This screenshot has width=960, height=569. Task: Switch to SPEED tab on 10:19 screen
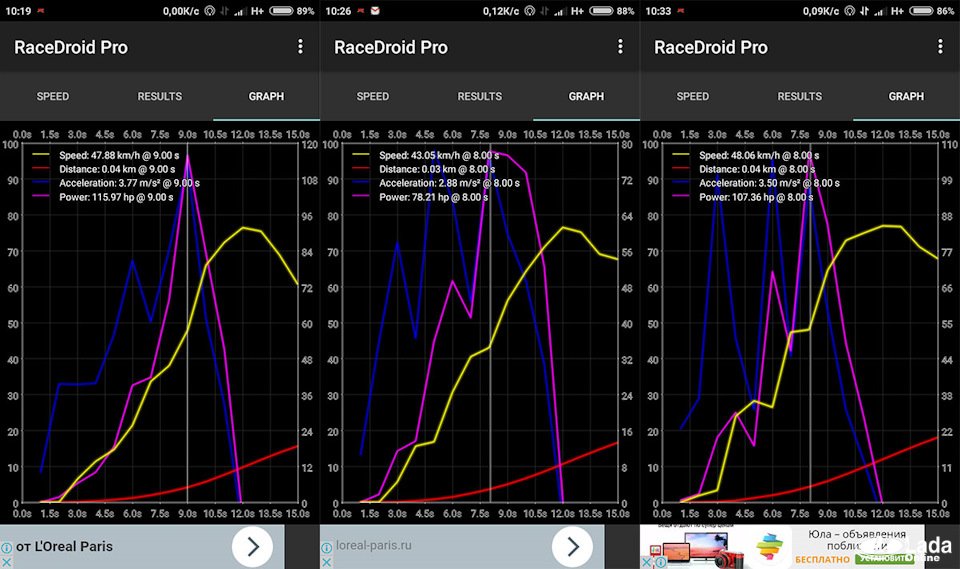(x=53, y=97)
